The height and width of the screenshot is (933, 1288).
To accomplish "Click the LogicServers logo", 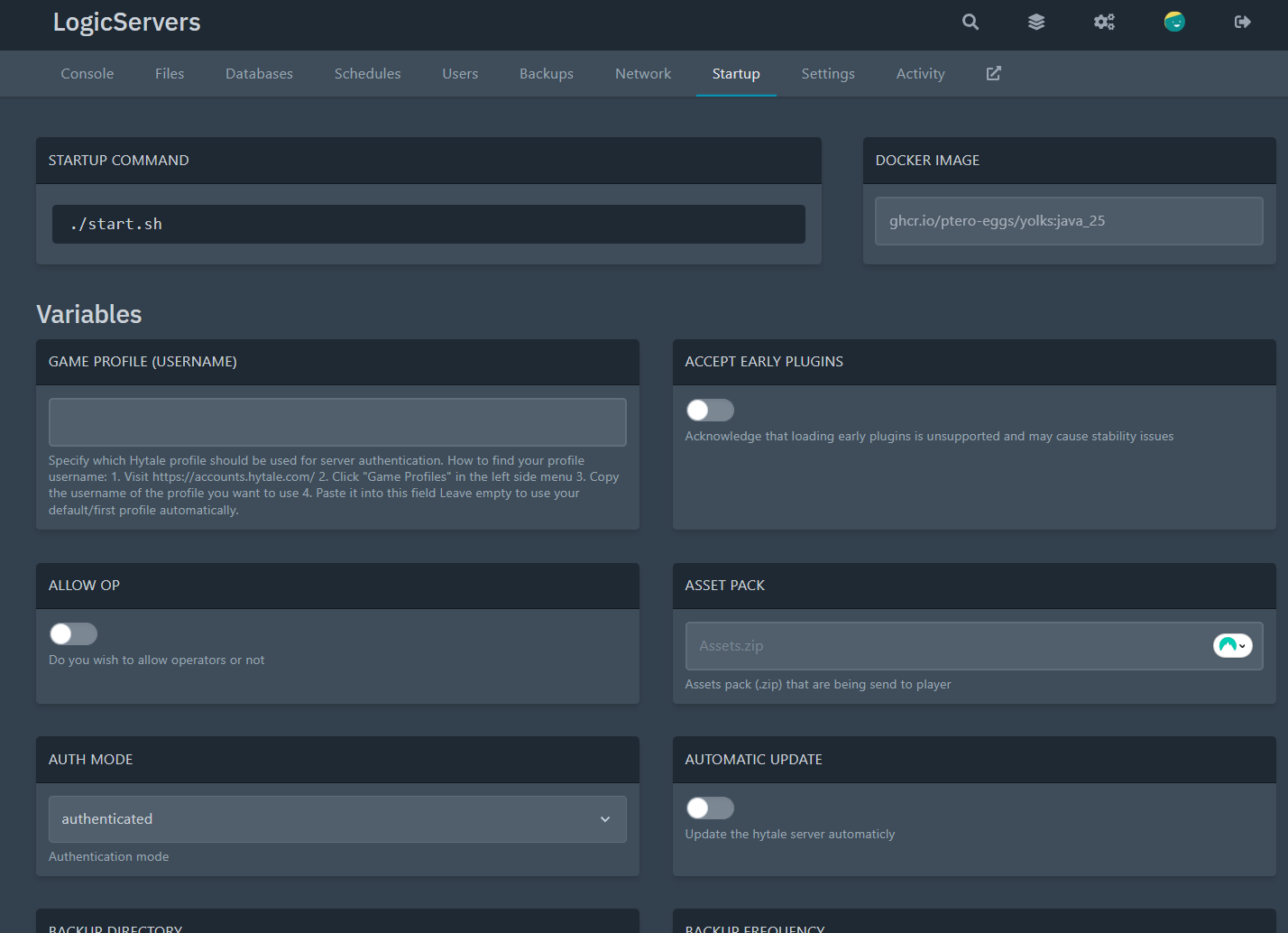I will [126, 22].
